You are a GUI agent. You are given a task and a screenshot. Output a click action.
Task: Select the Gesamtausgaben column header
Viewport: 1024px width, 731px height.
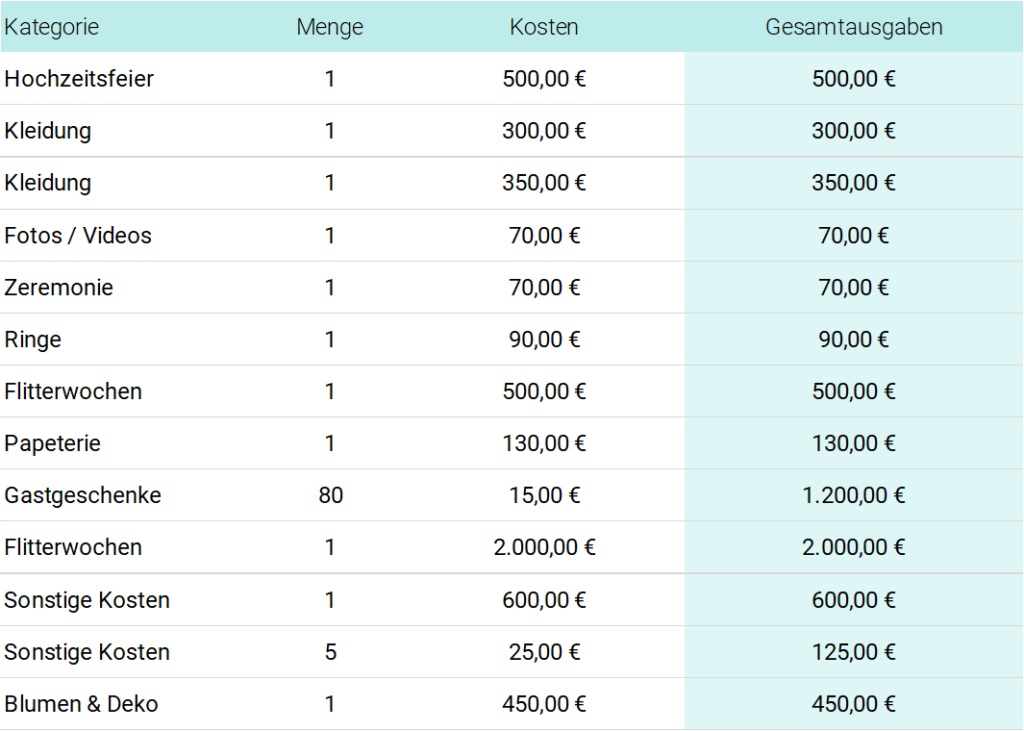(x=854, y=27)
